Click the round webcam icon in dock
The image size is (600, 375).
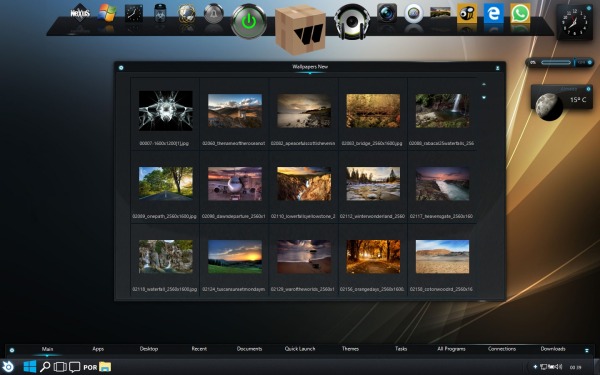point(414,13)
